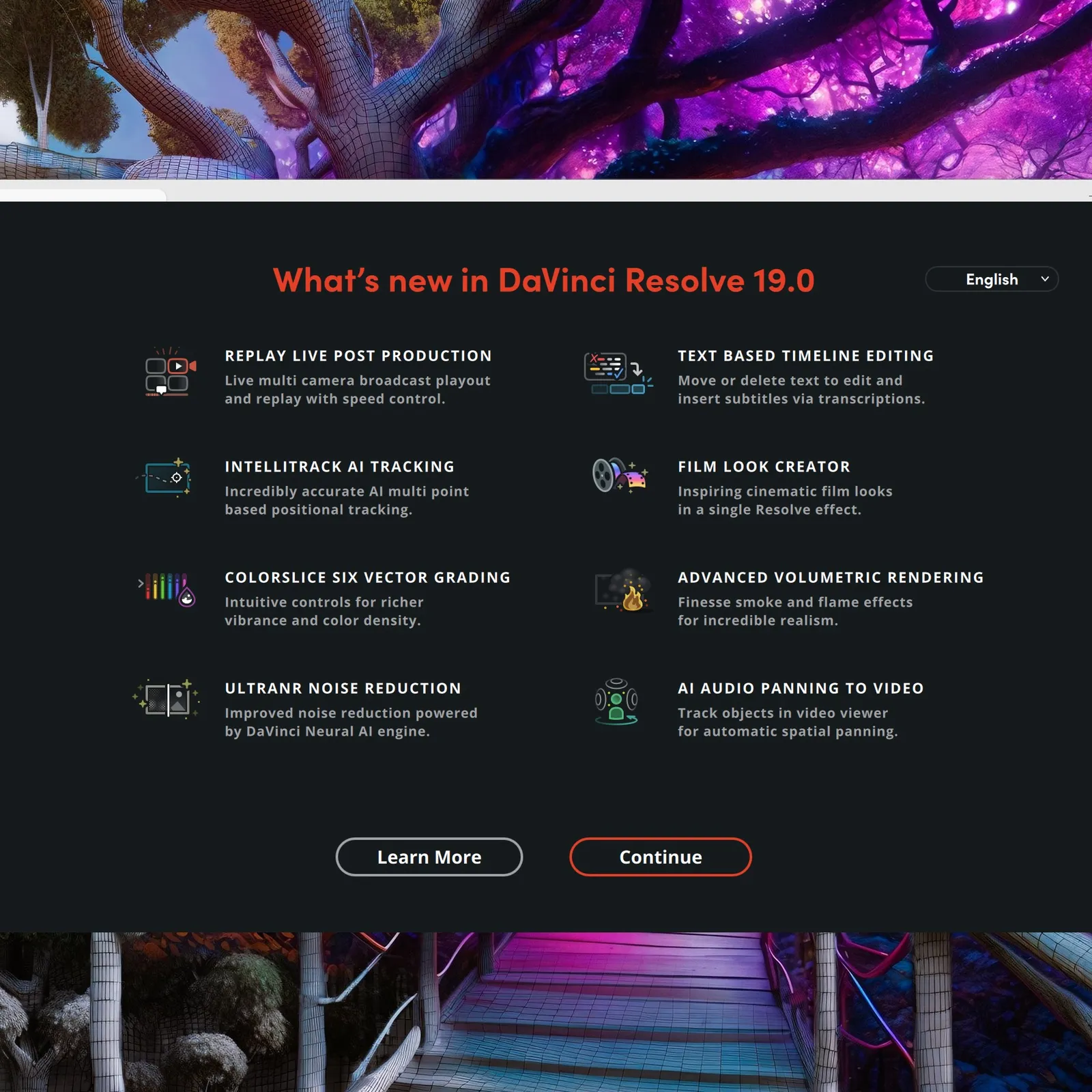Select the Replay Live Post Production heading
This screenshot has width=1092, height=1092.
coord(358,356)
